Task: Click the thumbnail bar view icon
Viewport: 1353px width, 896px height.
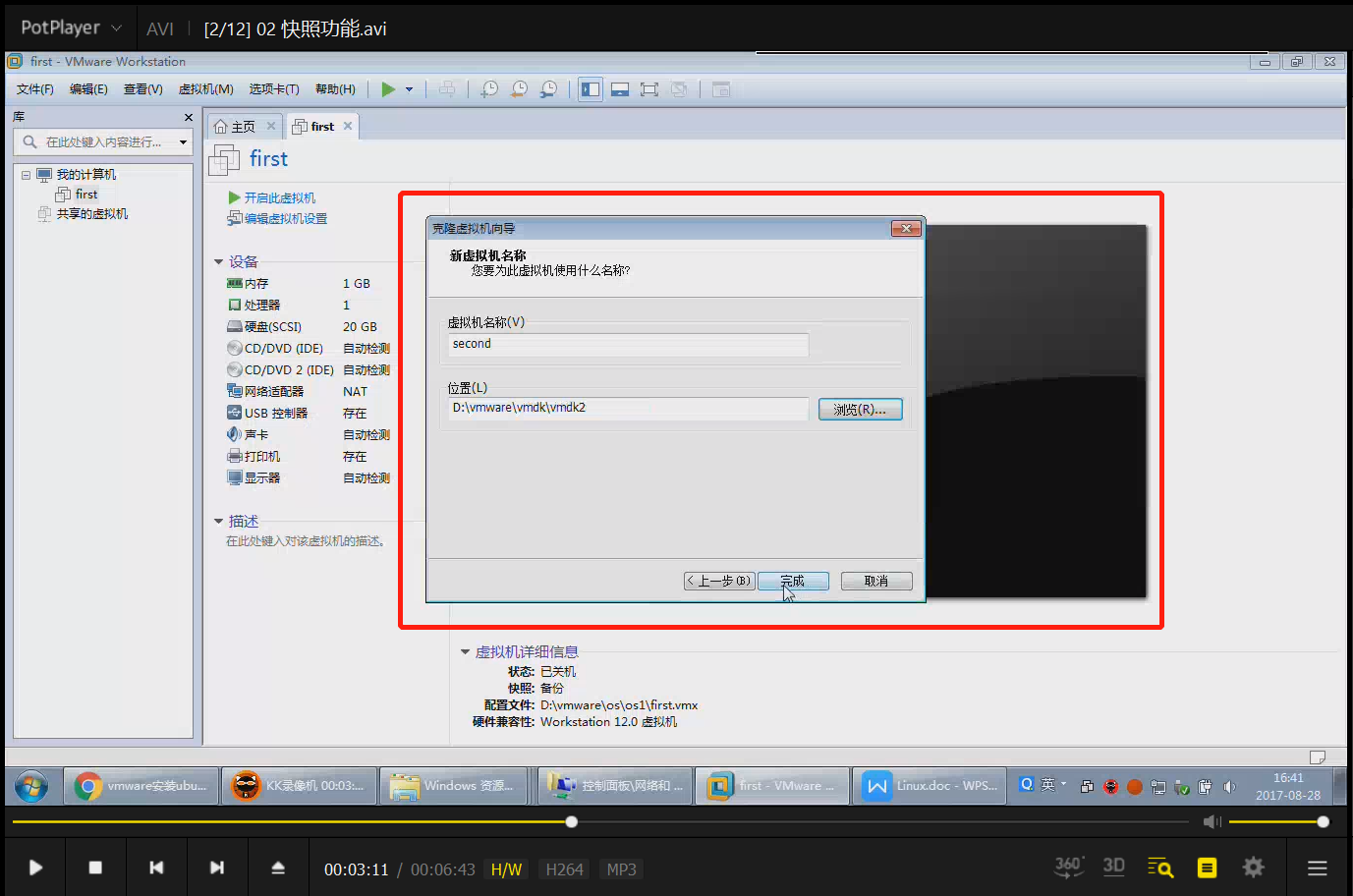Action: point(620,89)
